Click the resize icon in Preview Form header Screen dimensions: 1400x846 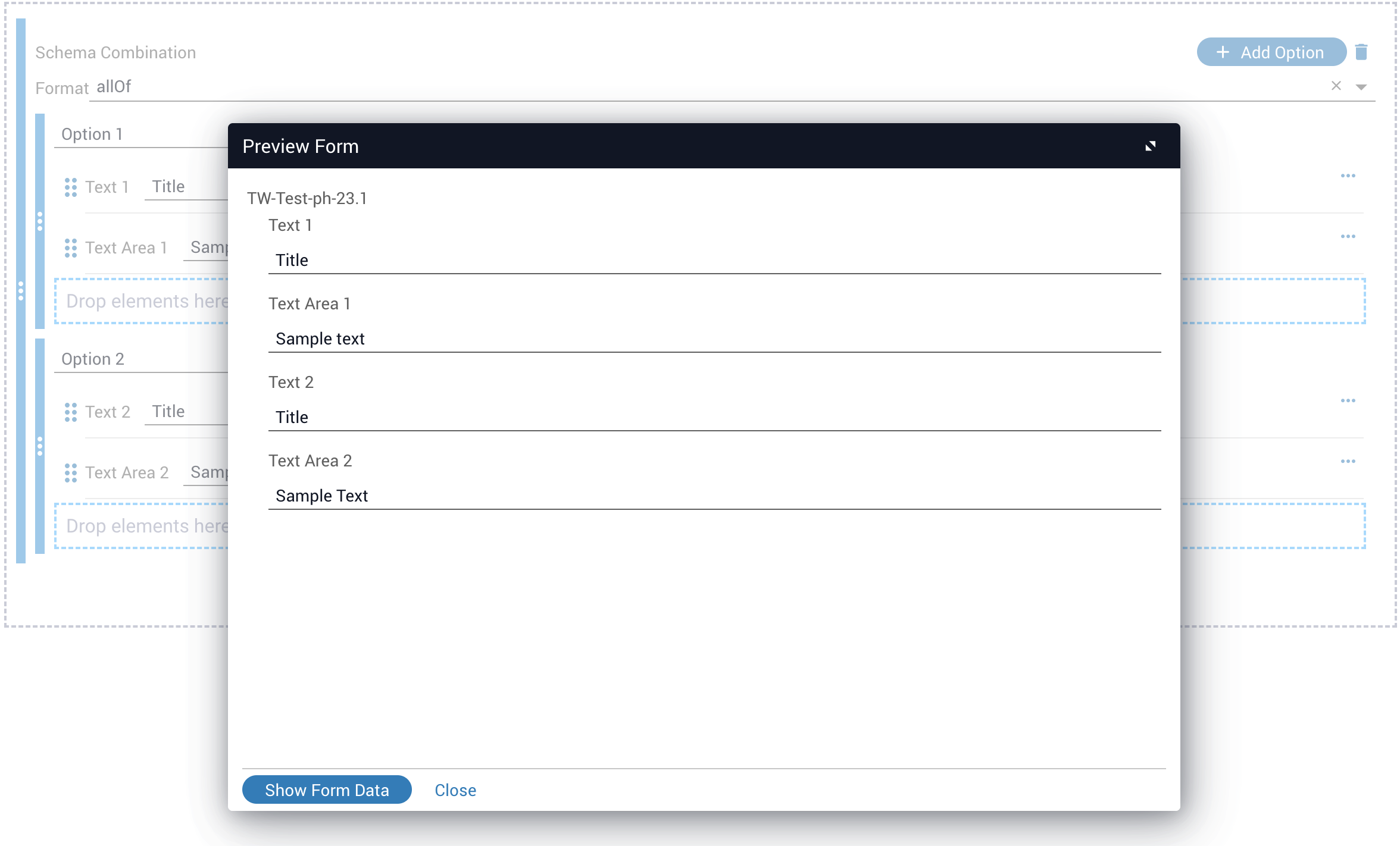tap(1150, 146)
